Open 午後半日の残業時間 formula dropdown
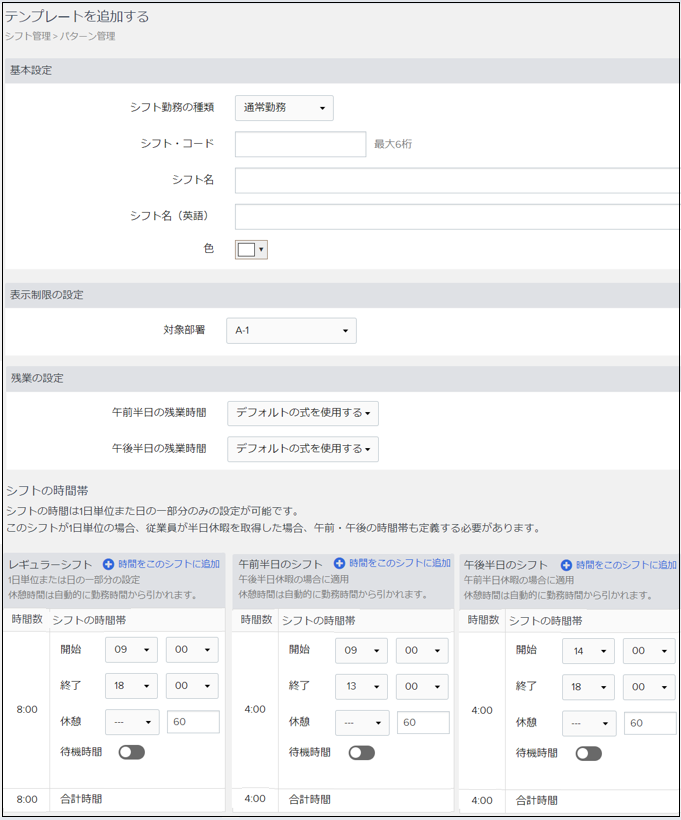The height and width of the screenshot is (820, 681). (x=302, y=449)
